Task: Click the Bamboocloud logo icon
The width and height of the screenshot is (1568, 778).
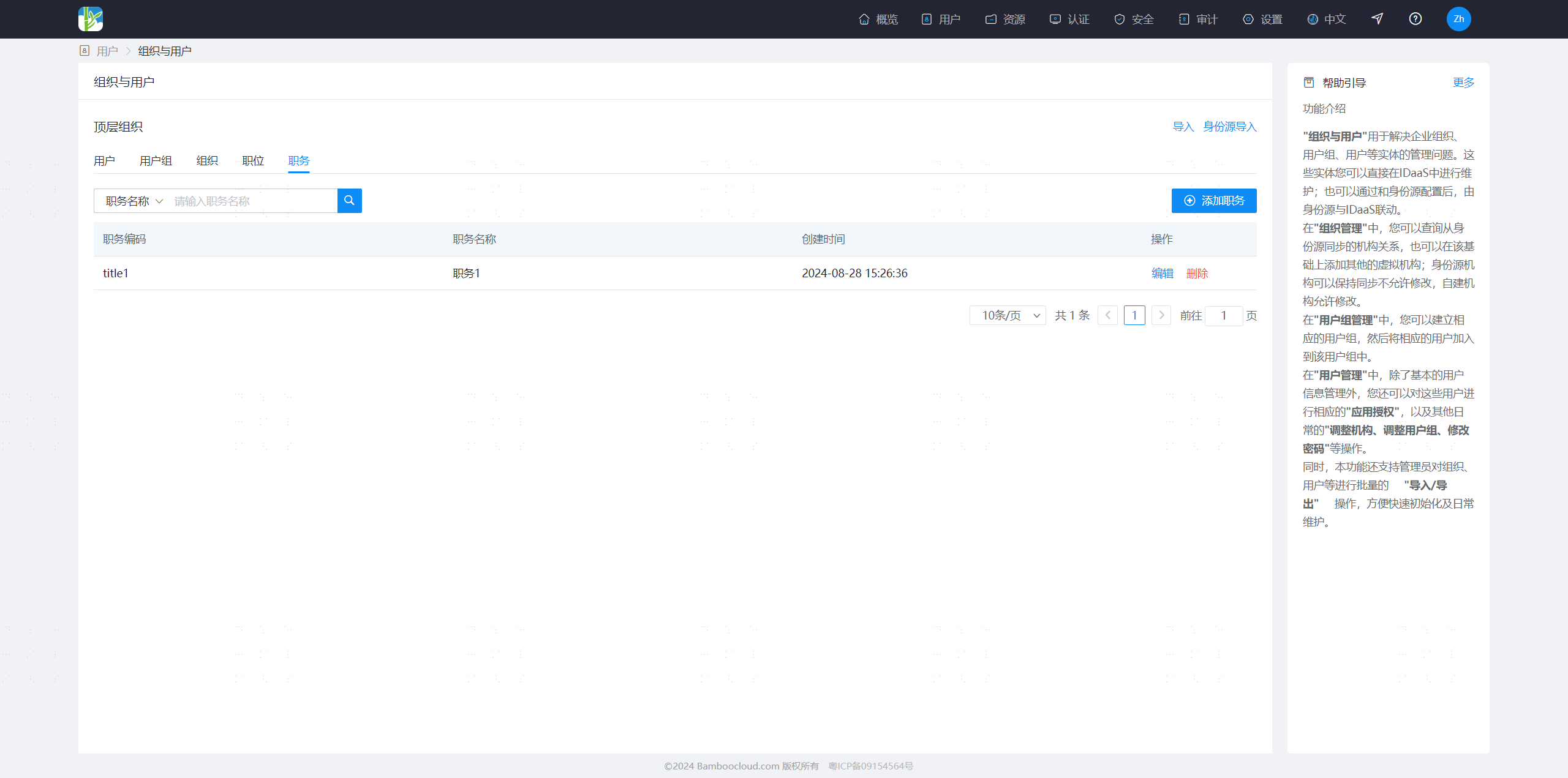Action: (91, 19)
